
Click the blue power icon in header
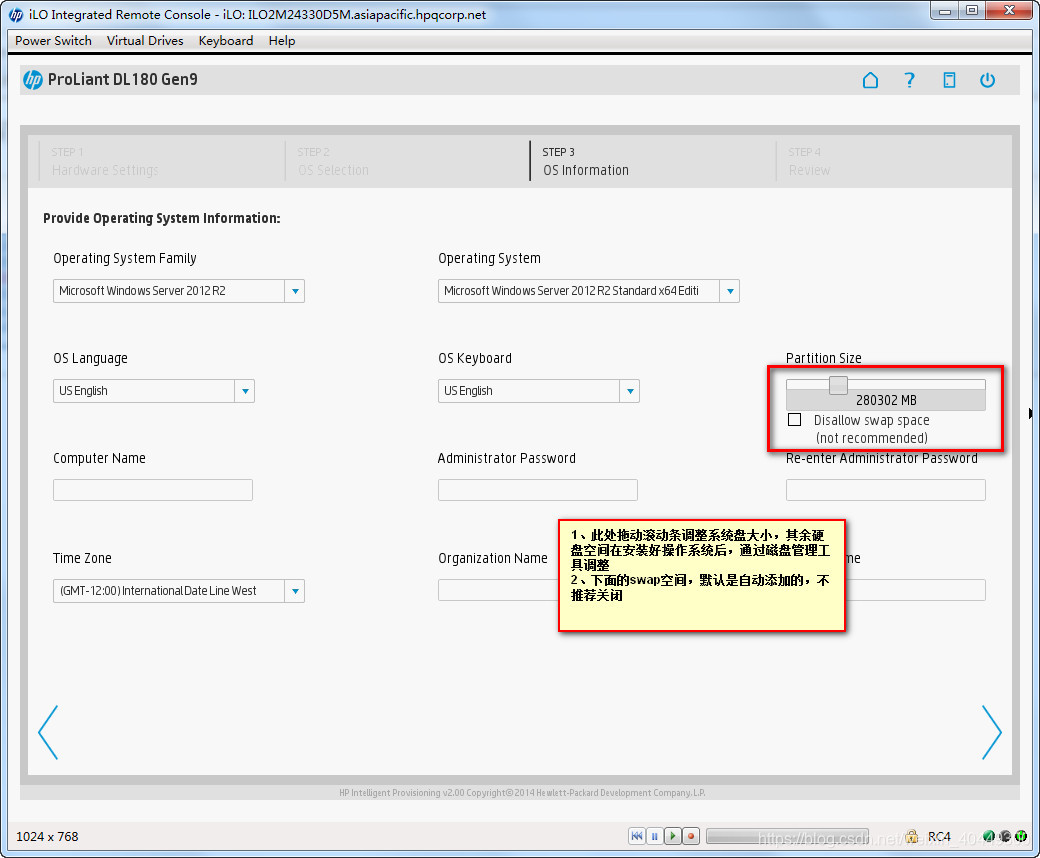click(x=988, y=80)
